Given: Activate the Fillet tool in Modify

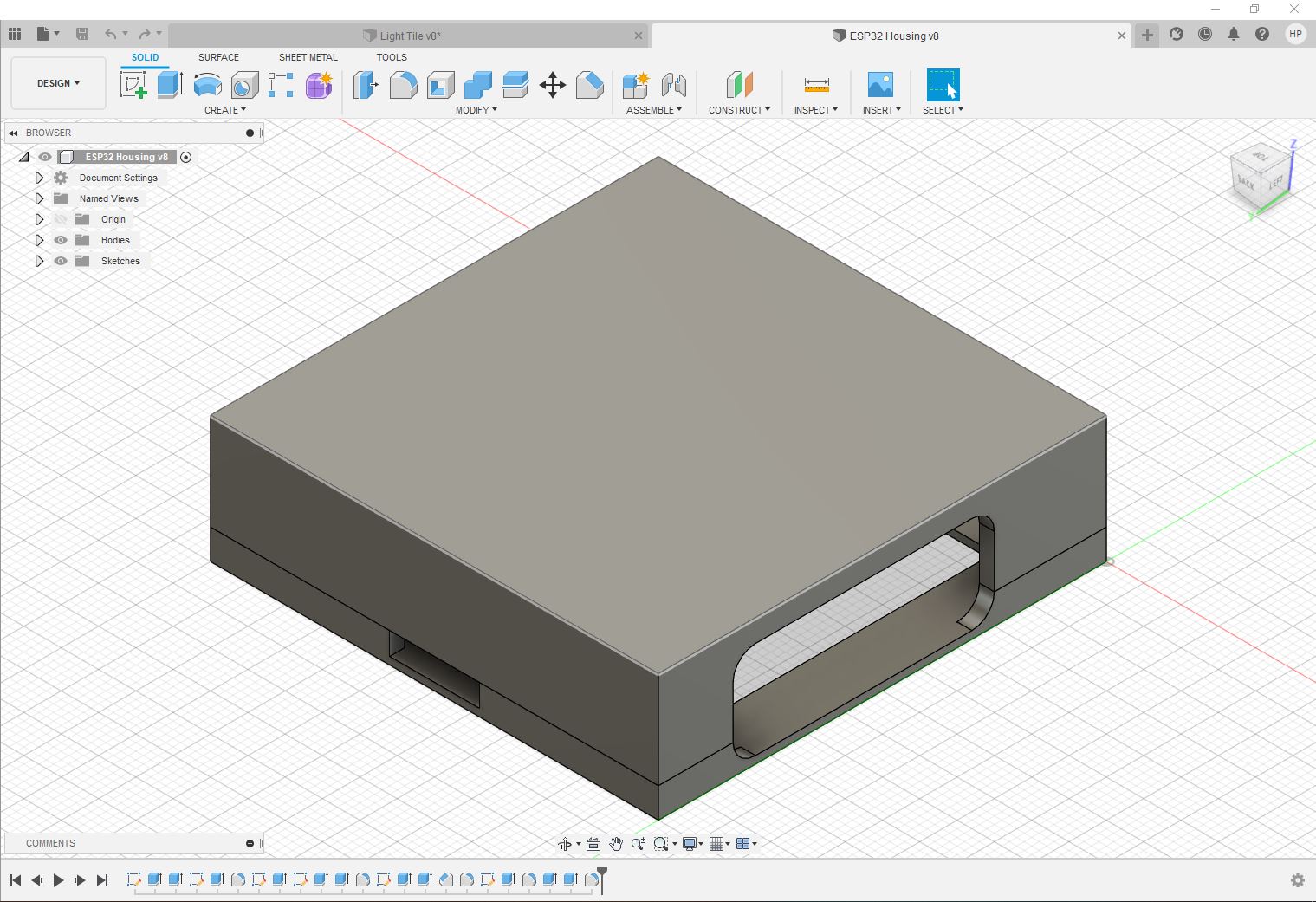Looking at the screenshot, I should coord(403,85).
